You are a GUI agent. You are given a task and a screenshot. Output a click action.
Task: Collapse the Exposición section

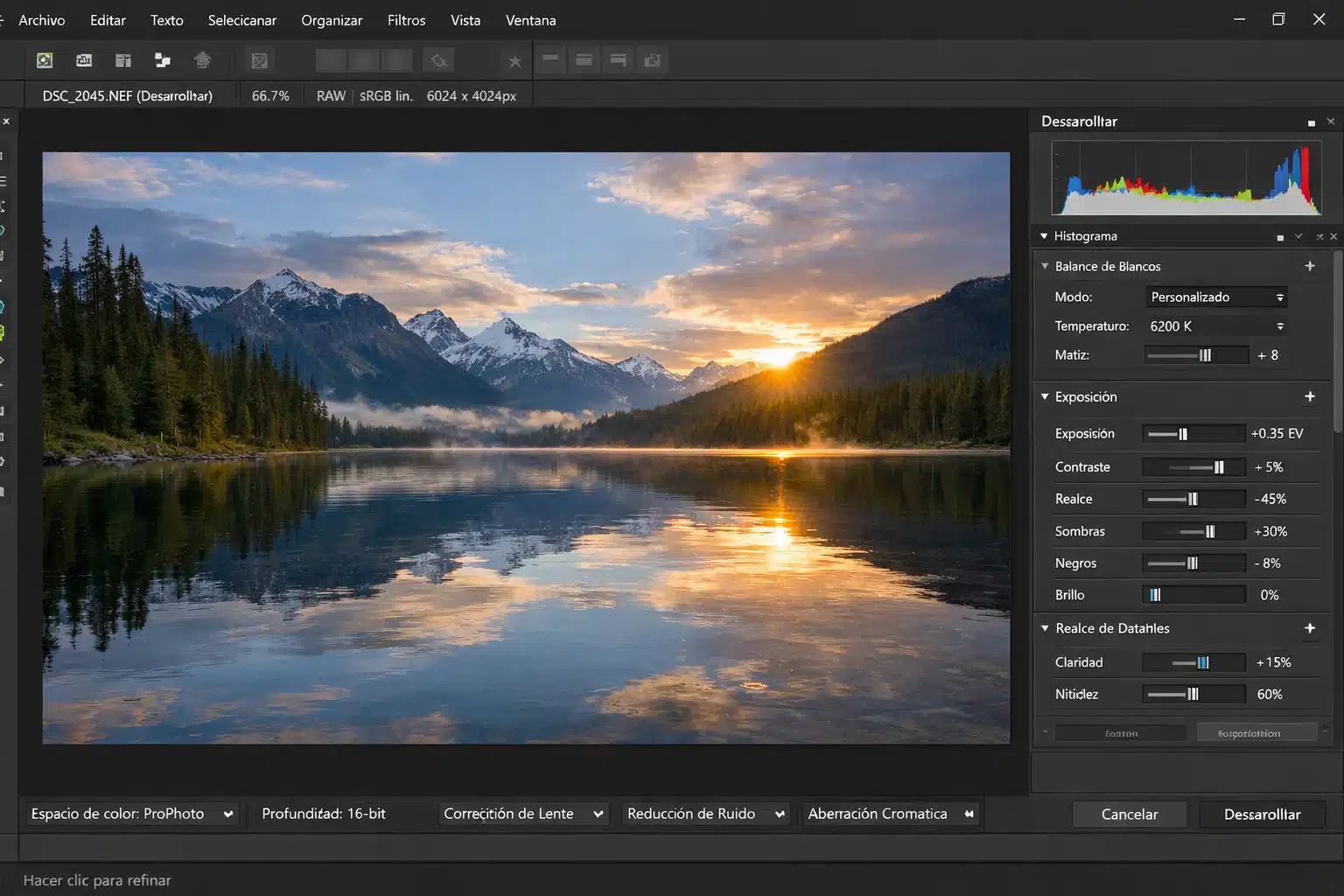tap(1044, 396)
